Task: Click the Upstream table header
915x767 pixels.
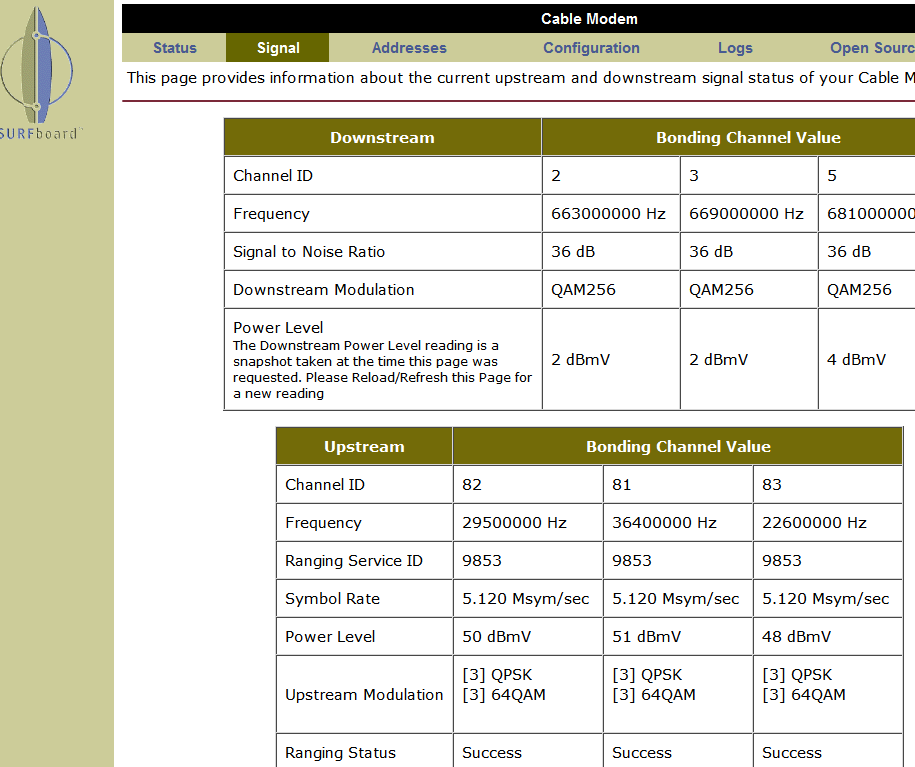Action: pyautogui.click(x=364, y=447)
